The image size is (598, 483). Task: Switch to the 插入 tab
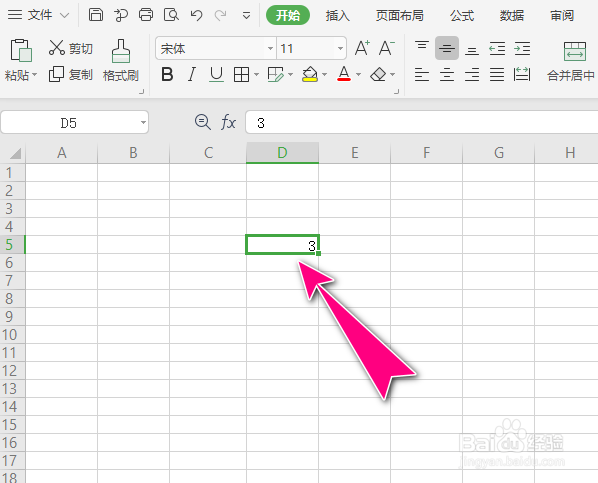pos(338,16)
